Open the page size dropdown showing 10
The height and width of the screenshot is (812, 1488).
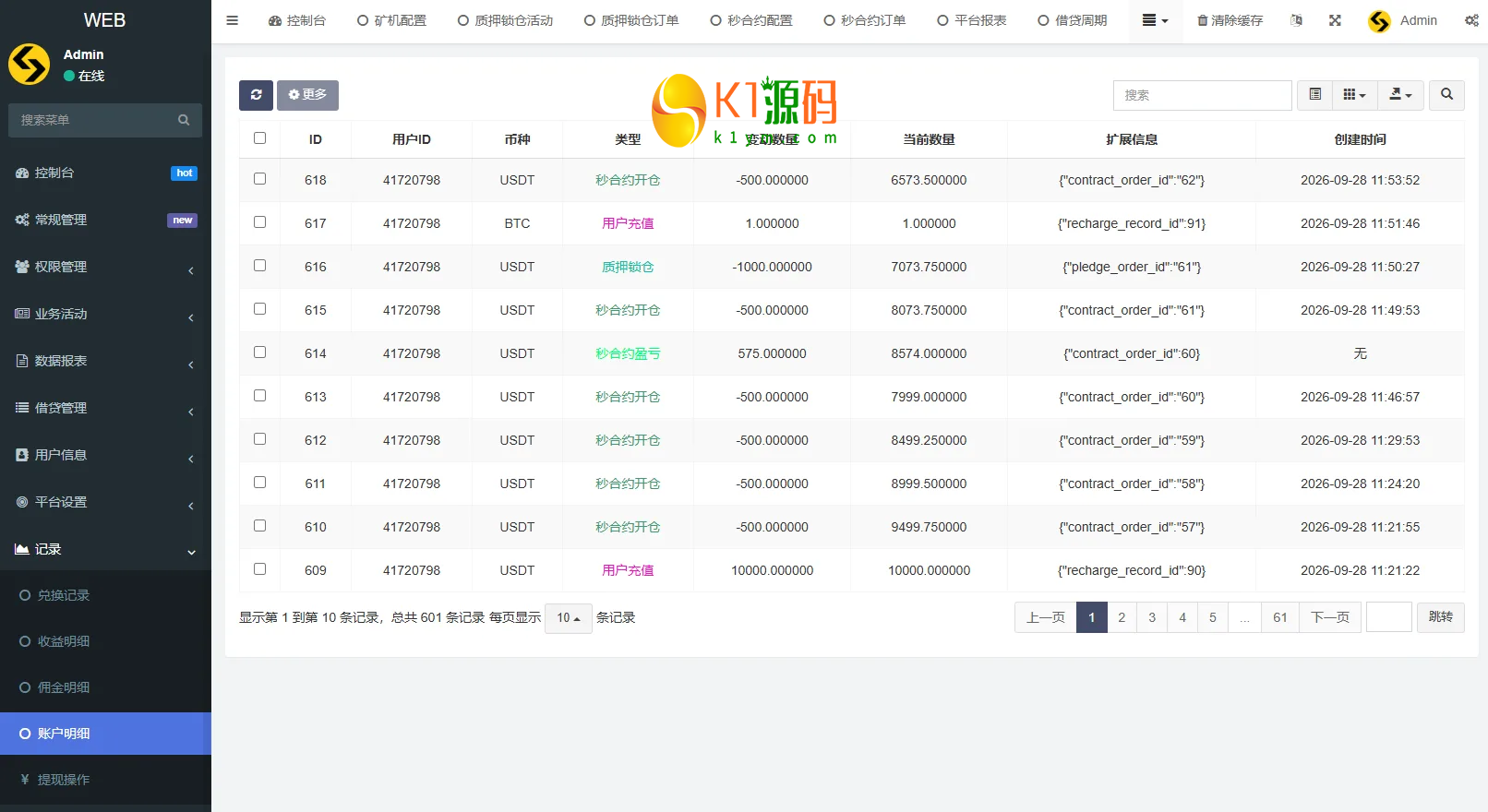click(x=569, y=618)
